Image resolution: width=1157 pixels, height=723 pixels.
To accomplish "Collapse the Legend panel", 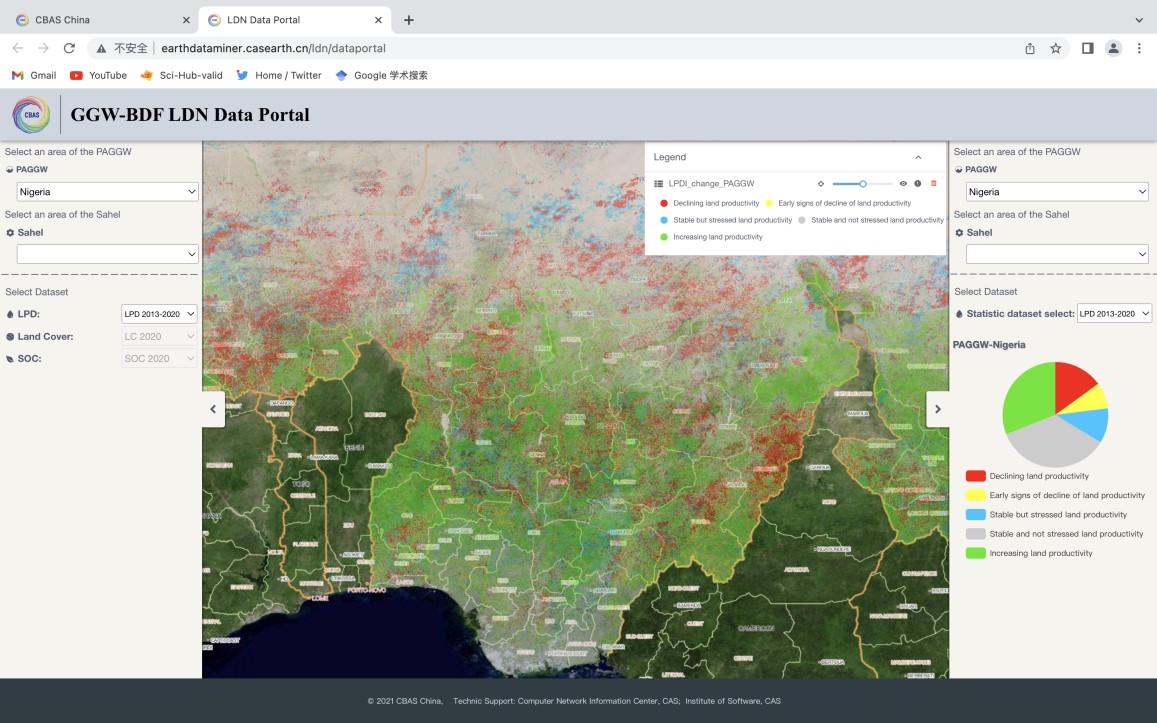I will pos(918,157).
